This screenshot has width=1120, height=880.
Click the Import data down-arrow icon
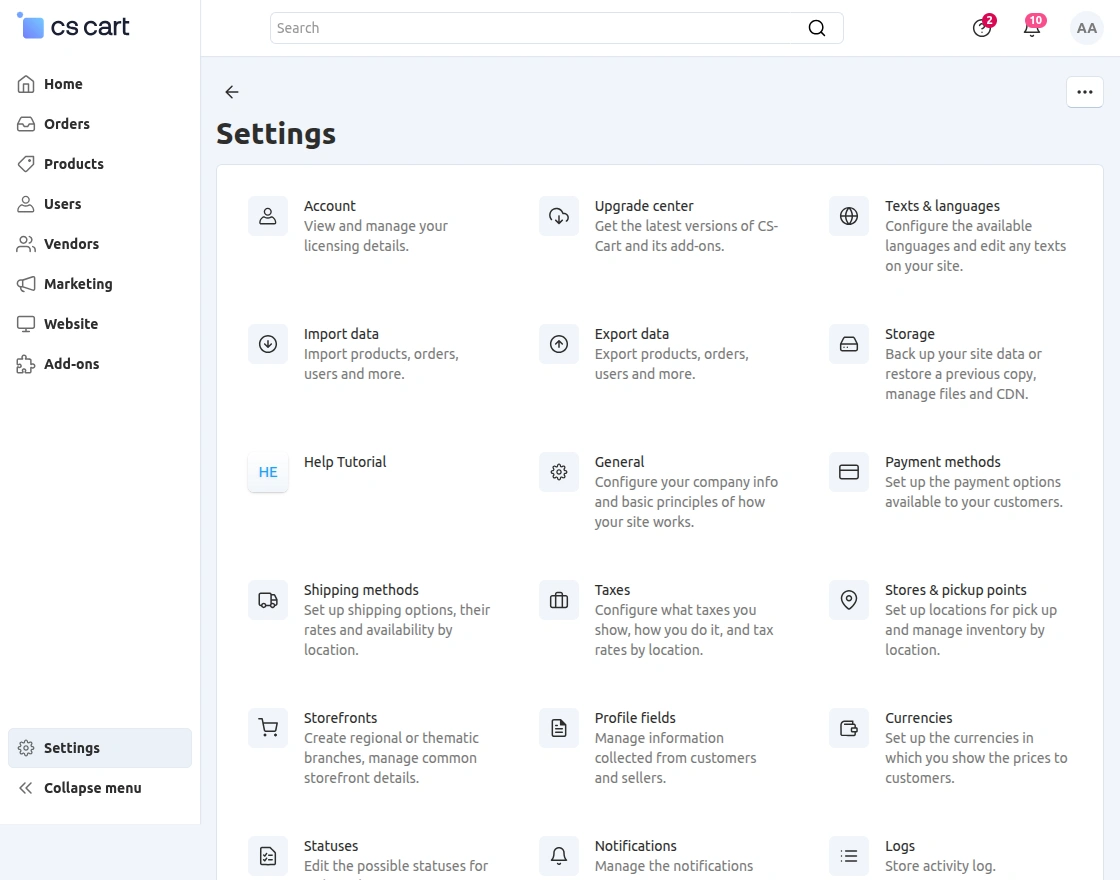coord(268,344)
